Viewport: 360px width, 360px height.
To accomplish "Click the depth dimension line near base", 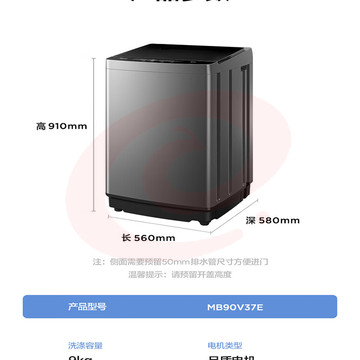I will point(234,216).
